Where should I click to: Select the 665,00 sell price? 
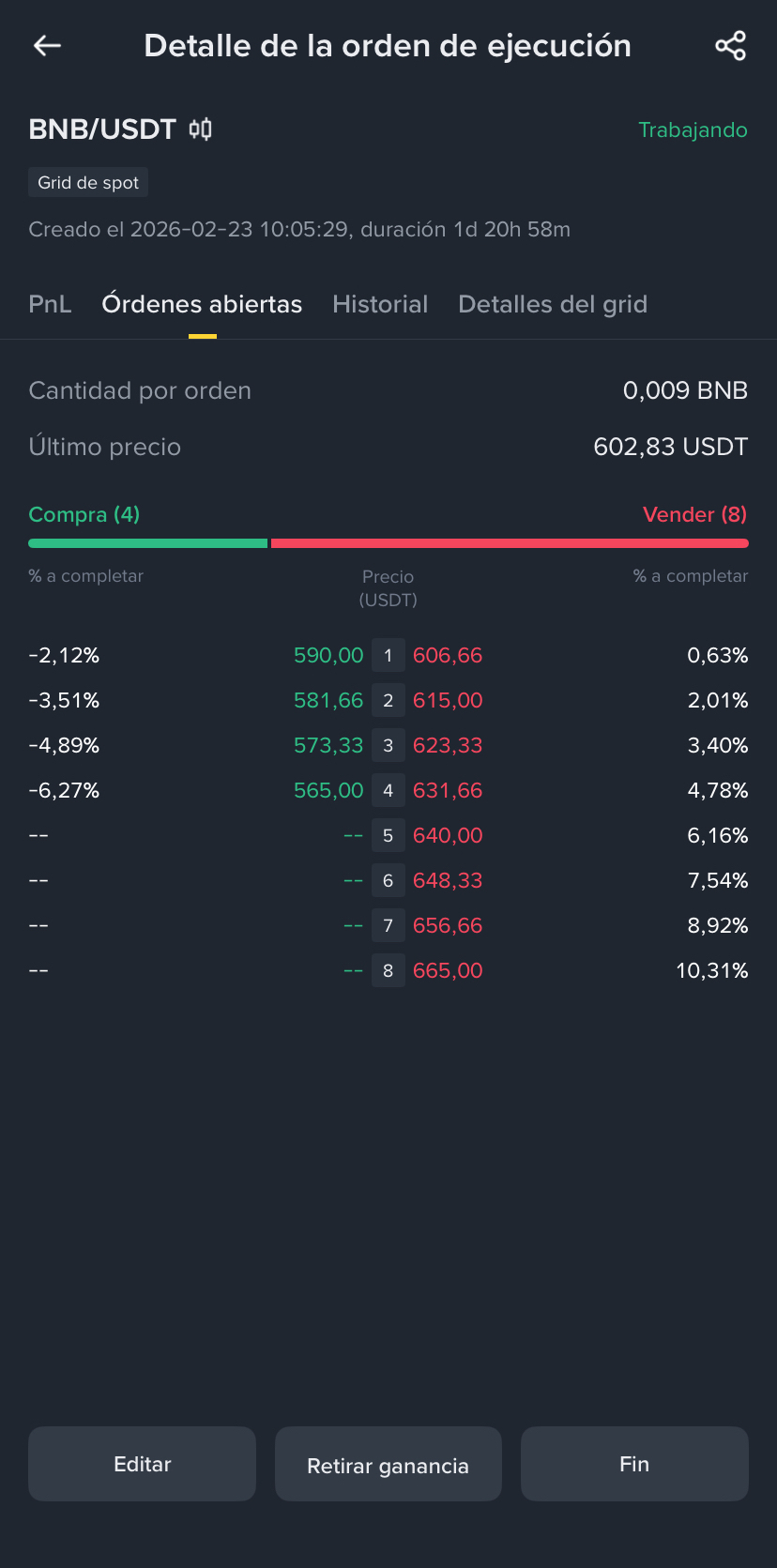coord(448,970)
